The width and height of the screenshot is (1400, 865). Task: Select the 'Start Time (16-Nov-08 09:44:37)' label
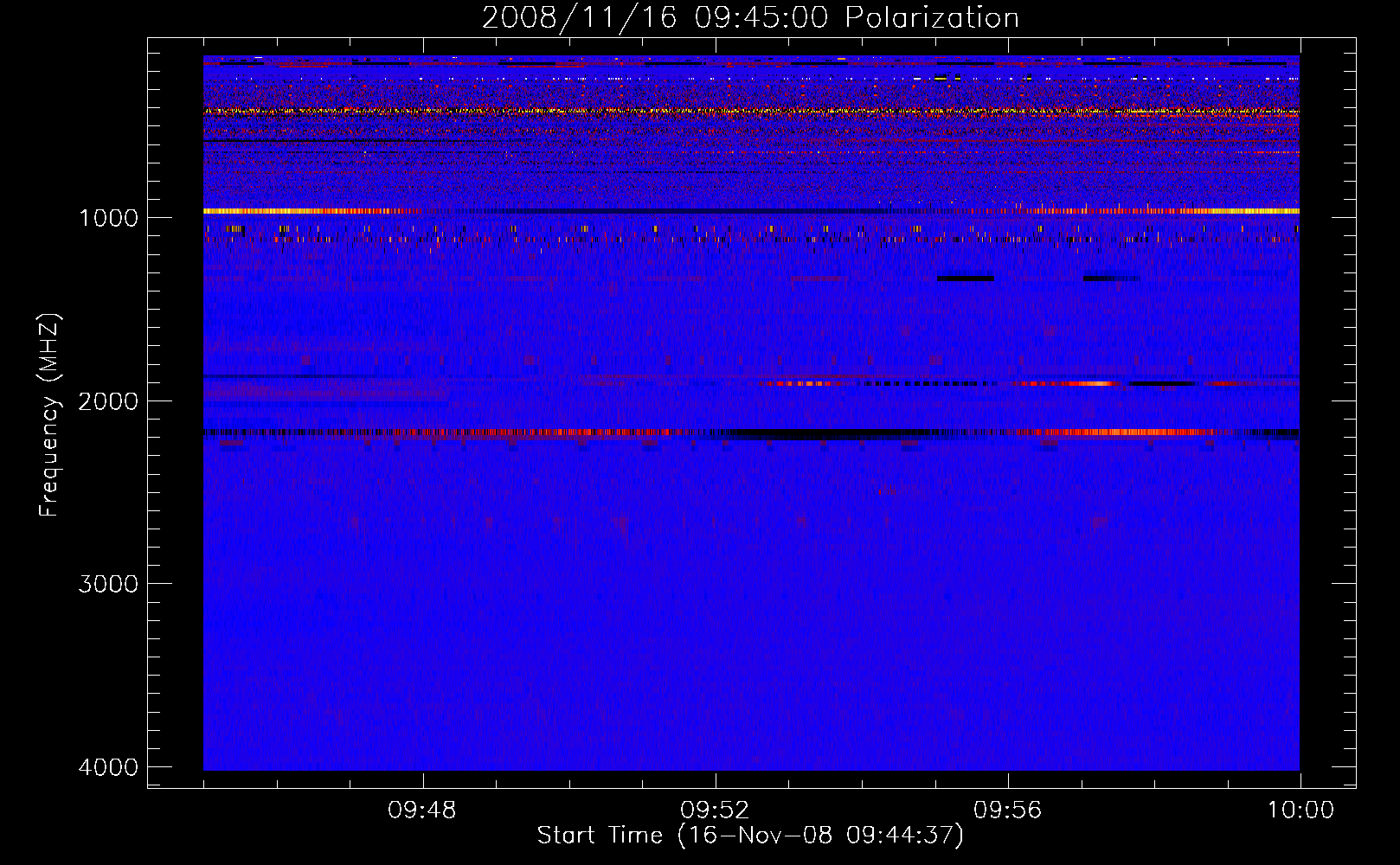click(750, 836)
